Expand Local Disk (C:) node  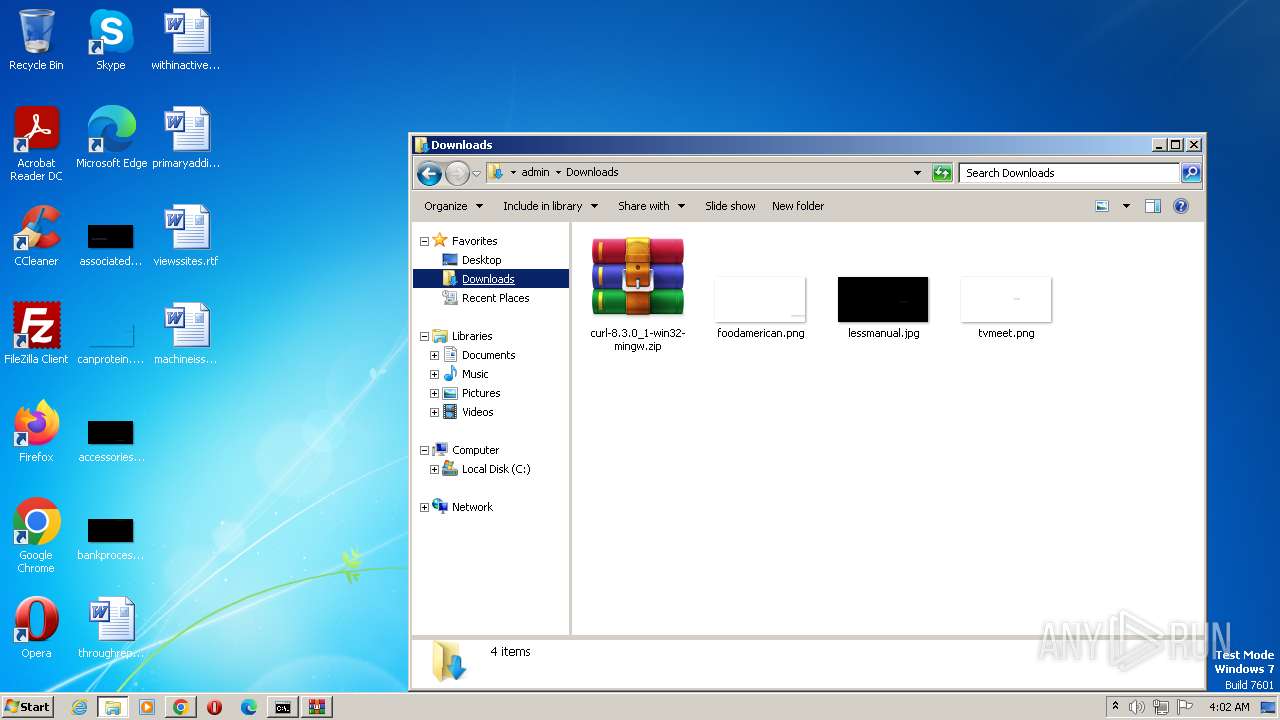coord(434,469)
